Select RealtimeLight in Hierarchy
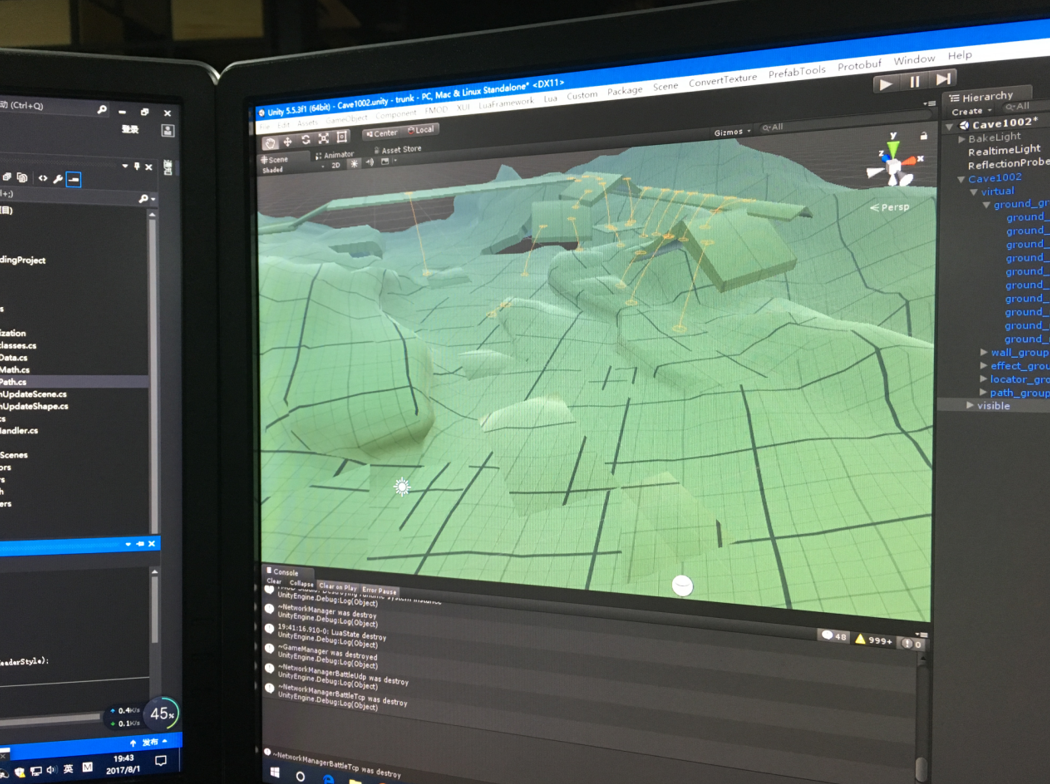 point(1004,150)
